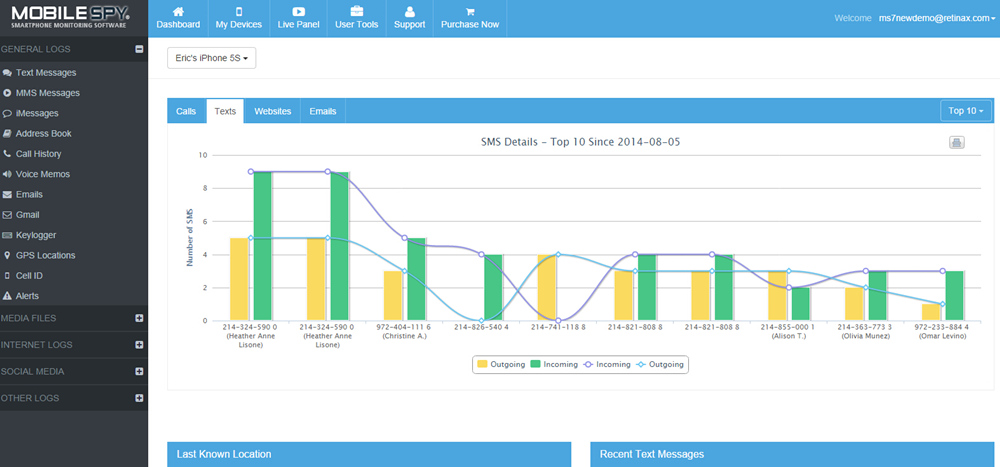Image resolution: width=1000 pixels, height=467 pixels.
Task: Click the chart title SMS Details
Action: pyautogui.click(x=580, y=142)
